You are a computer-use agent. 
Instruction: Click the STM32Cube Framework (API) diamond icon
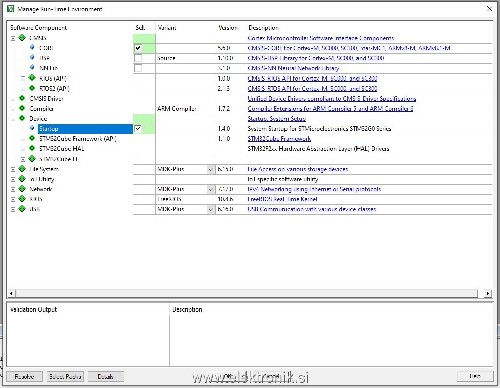coord(32,138)
